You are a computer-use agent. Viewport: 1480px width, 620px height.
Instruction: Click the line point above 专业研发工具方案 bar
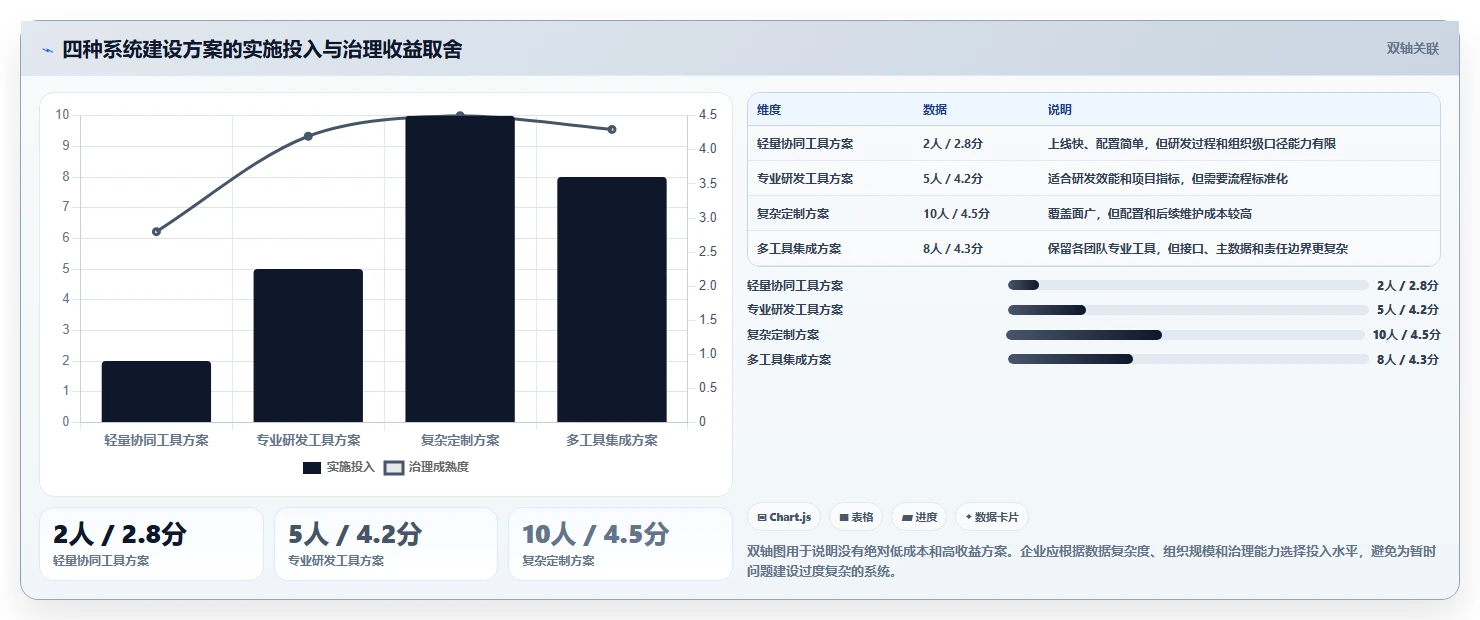point(308,136)
